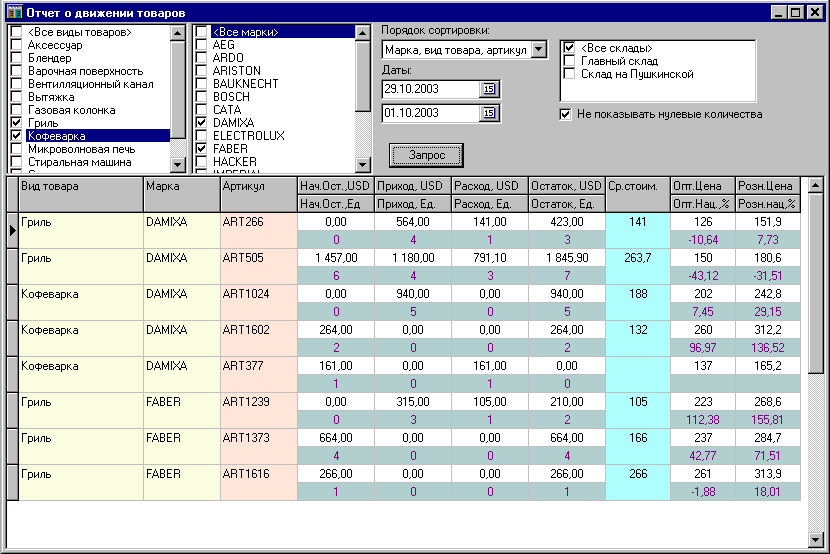The height and width of the screenshot is (554, 830).
Task: Select the ART1616 article cell
Action: tap(259, 483)
